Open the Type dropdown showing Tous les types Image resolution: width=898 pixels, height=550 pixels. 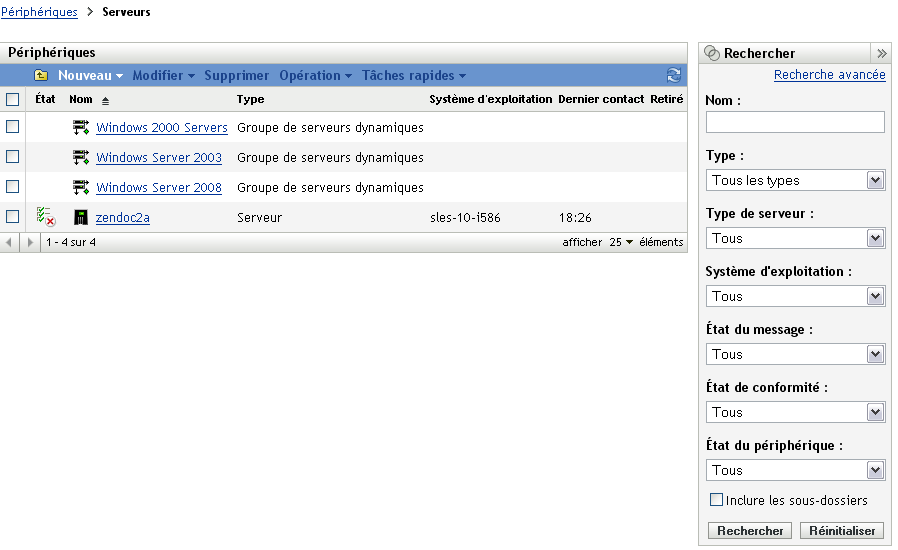tap(795, 181)
